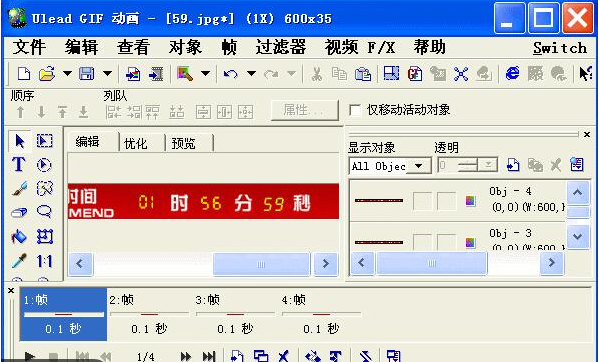
Task: Open the 过滤器 menu
Action: point(281,47)
